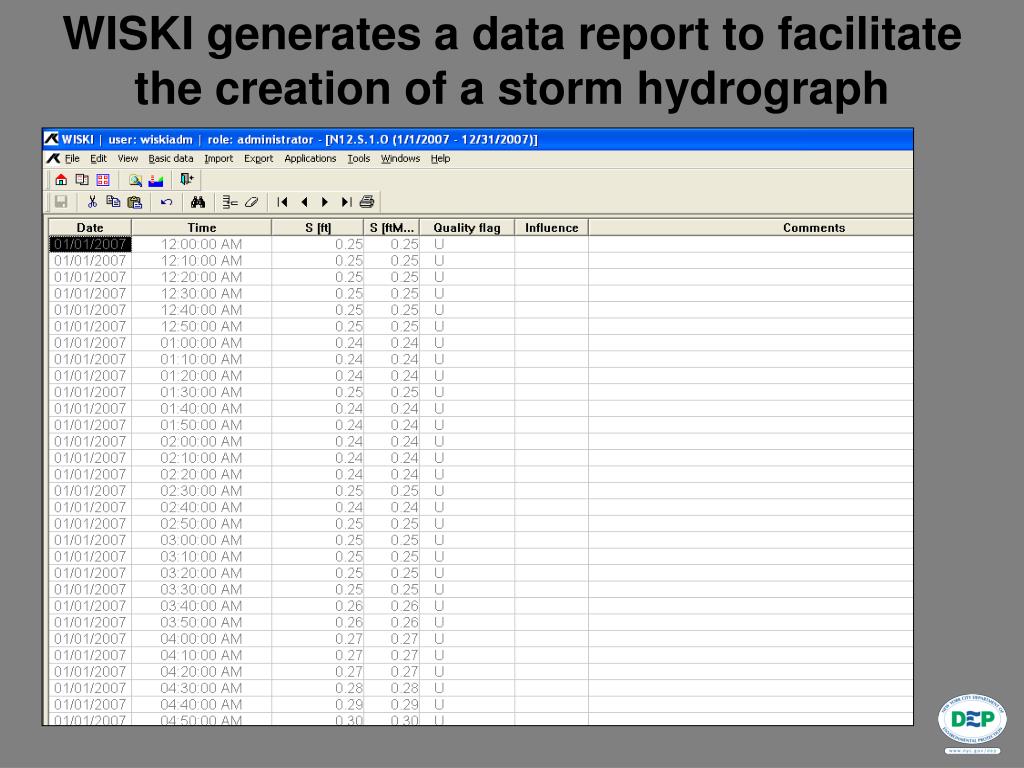Screen dimensions: 1024x768
Task: Click the Paste clipboard icon
Action: coord(135,202)
